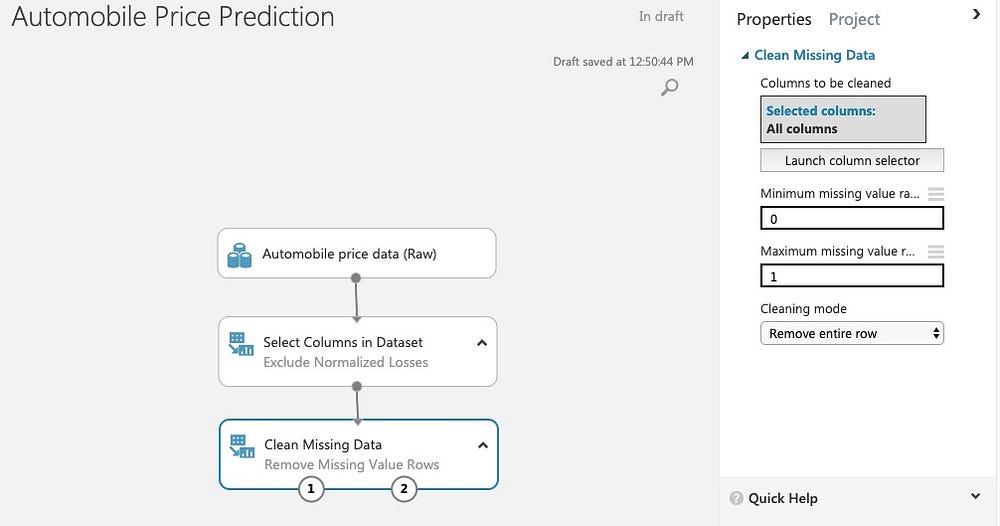The image size is (1000, 526).
Task: Click the Clean Missing Data module icon
Action: click(242, 446)
